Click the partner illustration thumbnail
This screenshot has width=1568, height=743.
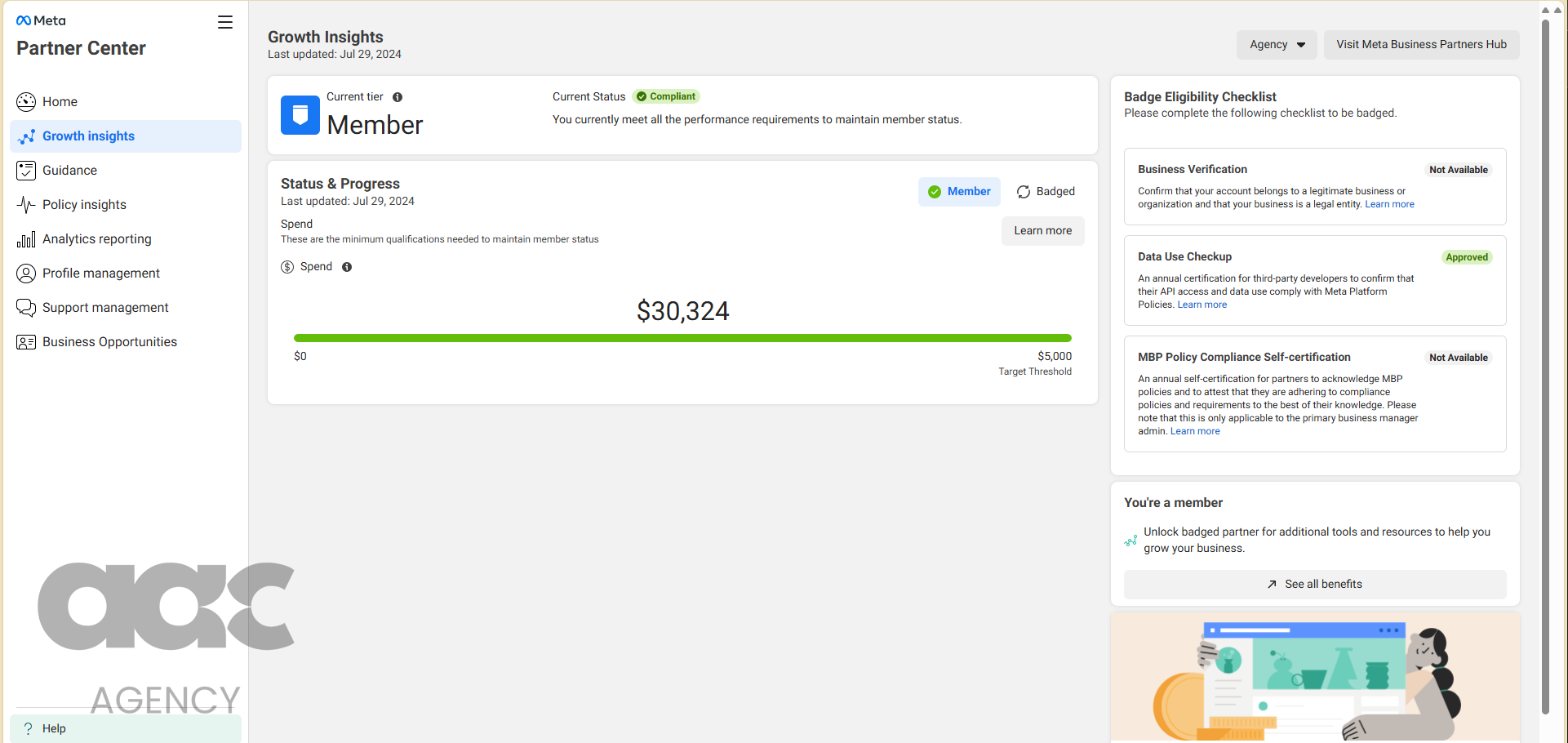pyautogui.click(x=1315, y=677)
